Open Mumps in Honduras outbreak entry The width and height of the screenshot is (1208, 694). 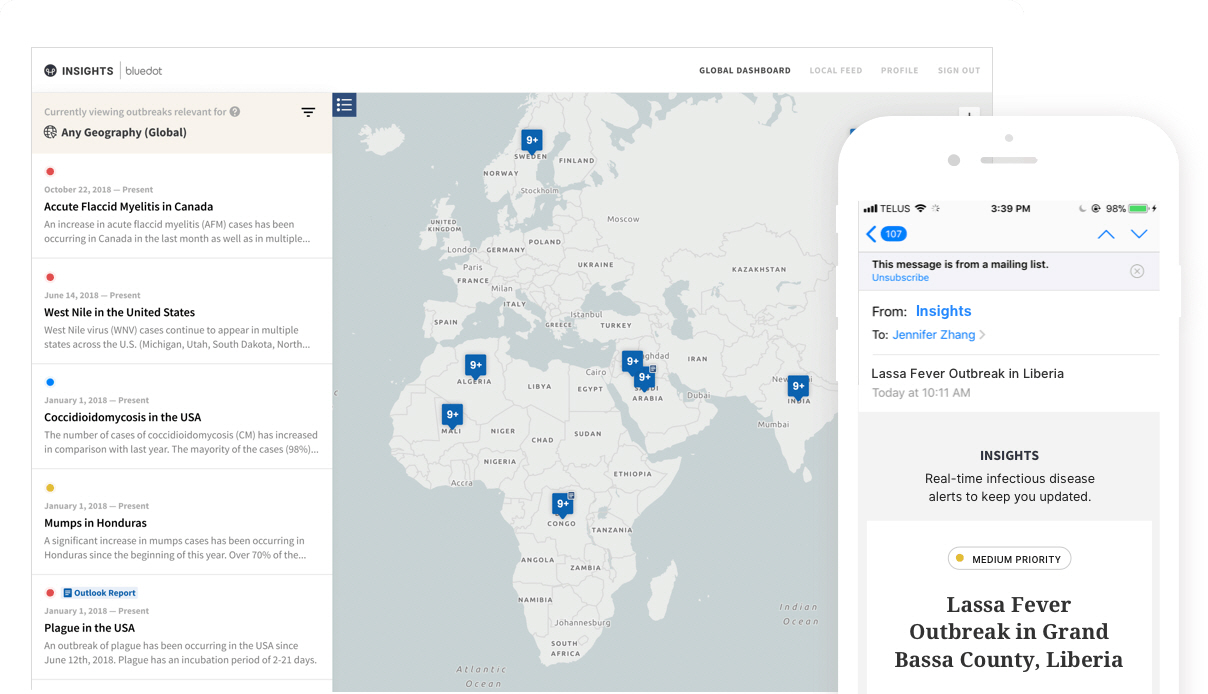click(95, 523)
